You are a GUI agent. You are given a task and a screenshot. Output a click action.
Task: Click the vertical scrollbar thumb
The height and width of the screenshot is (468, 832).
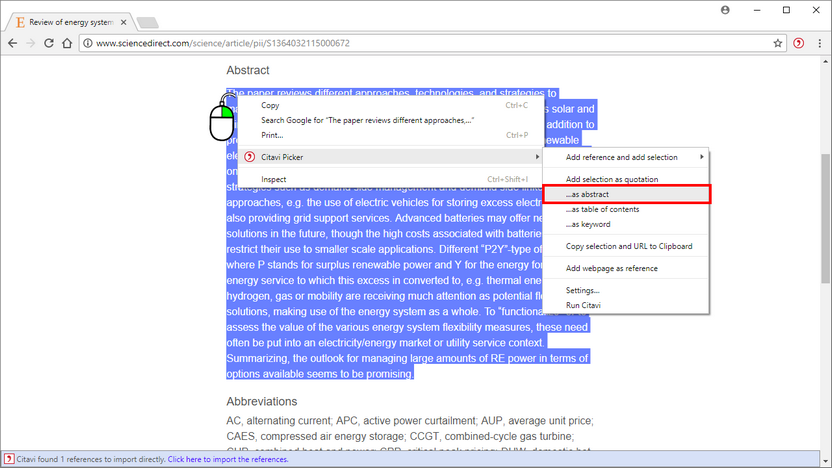point(826,219)
